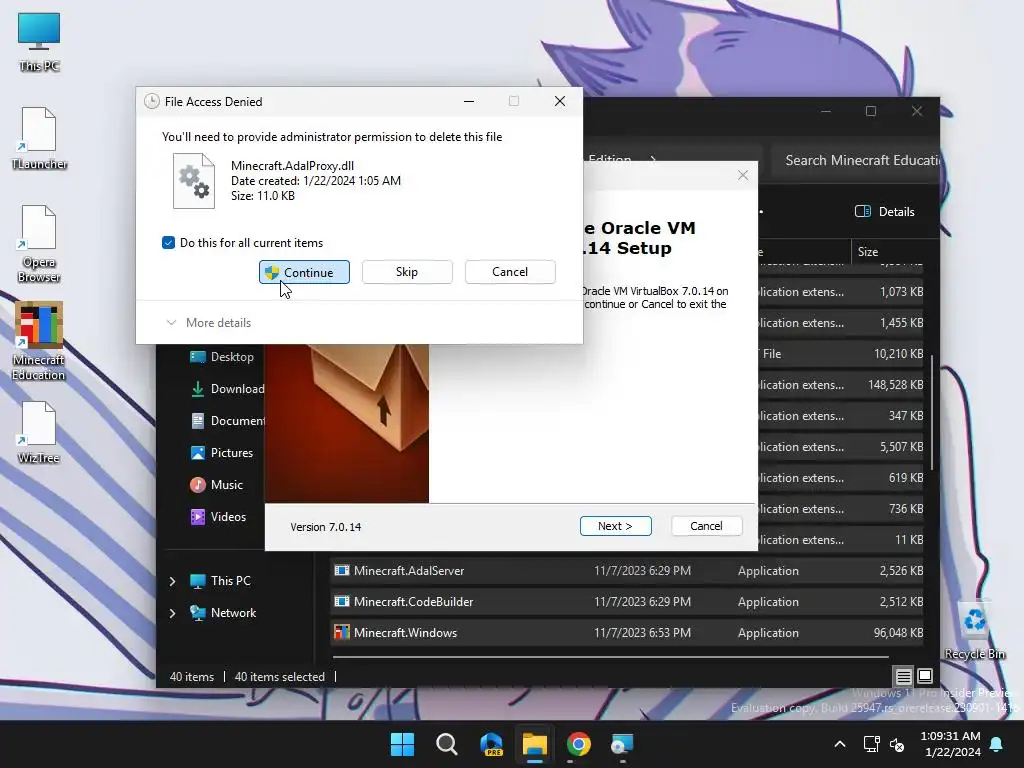Screen dimensions: 1024x768
Task: Click the 11/7/2023 6:53 PM date cell
Action: (642, 633)
